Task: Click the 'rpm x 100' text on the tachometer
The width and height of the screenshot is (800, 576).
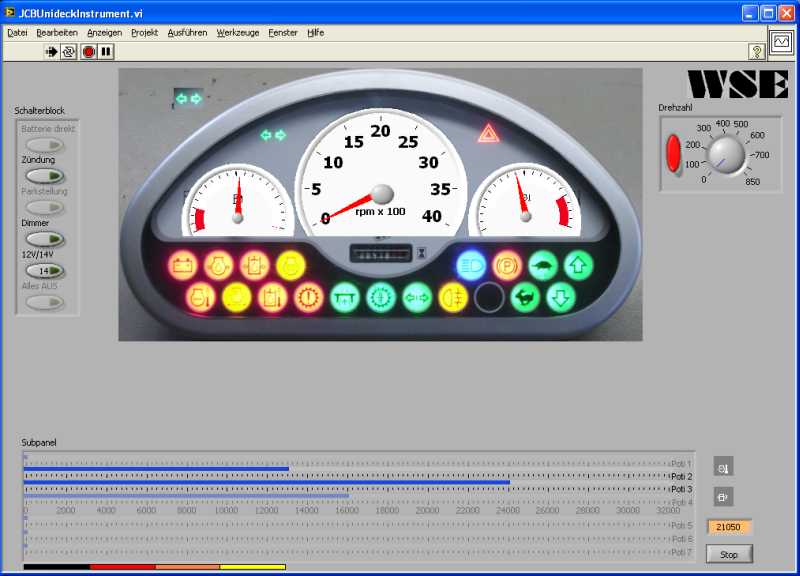Action: (380, 211)
